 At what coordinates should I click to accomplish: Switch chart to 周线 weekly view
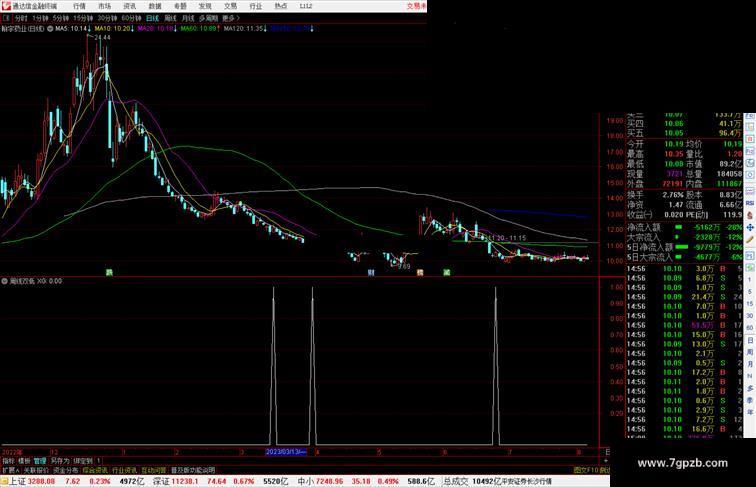tap(170, 18)
